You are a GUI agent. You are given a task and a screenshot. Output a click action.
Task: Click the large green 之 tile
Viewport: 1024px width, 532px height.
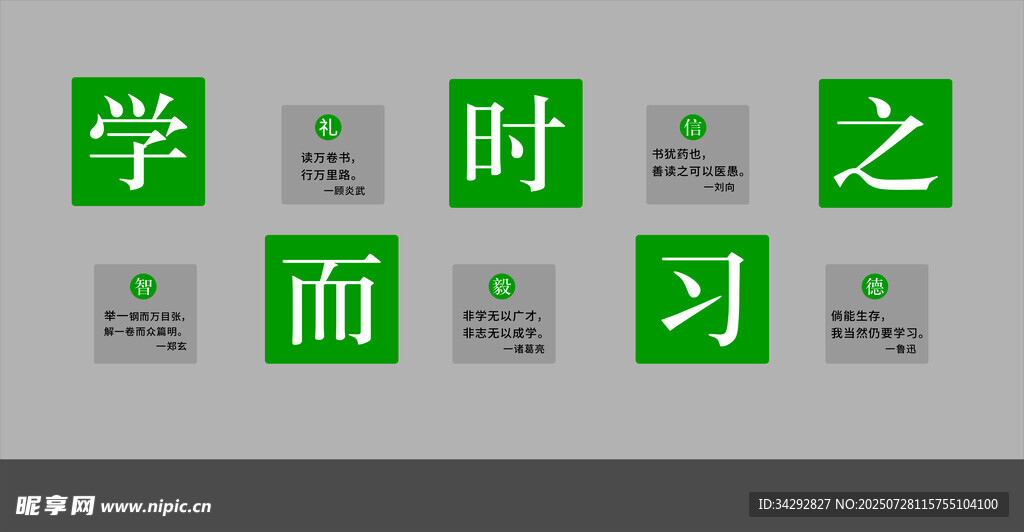[885, 143]
